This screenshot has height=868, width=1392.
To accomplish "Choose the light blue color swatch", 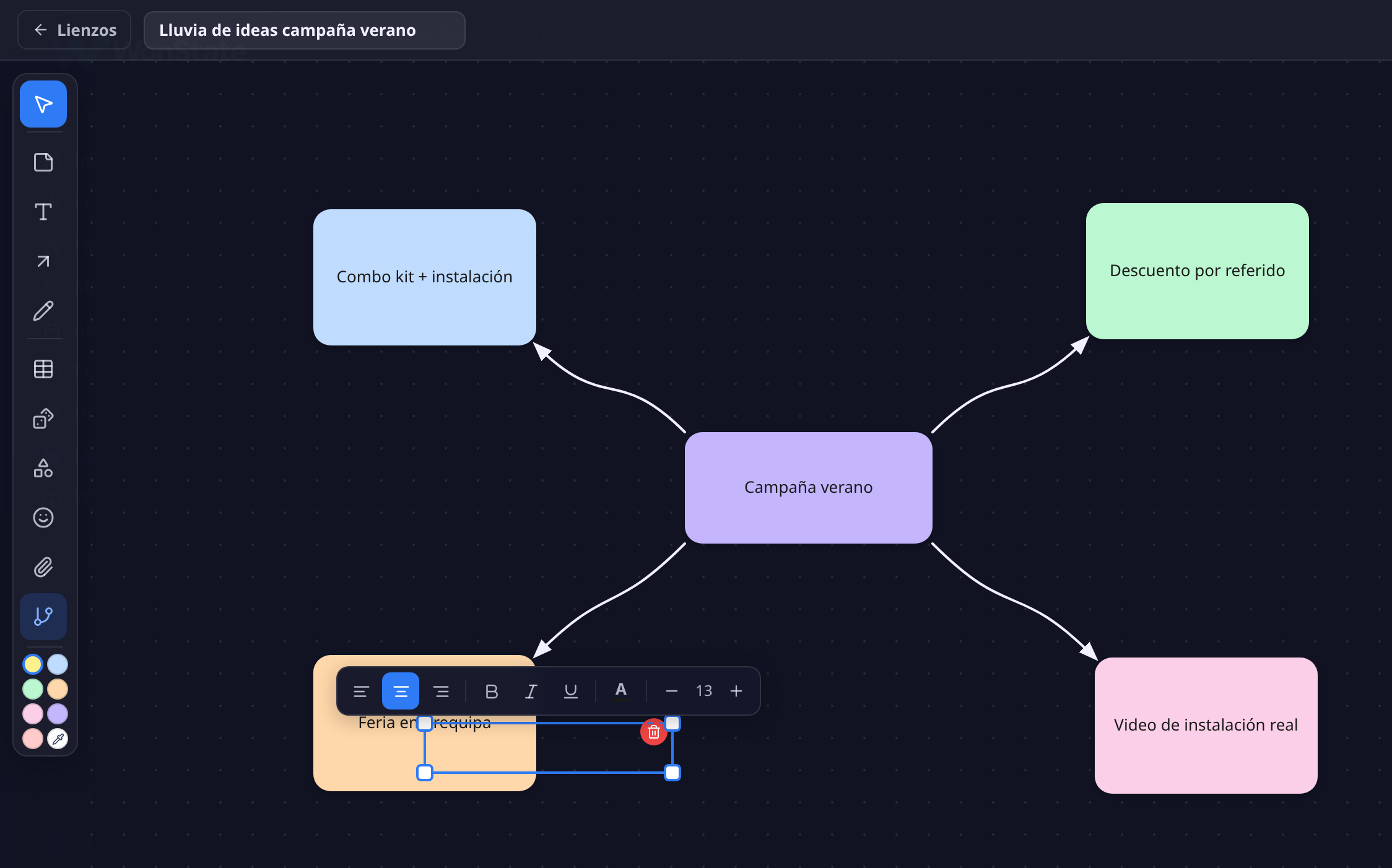I will 58,664.
